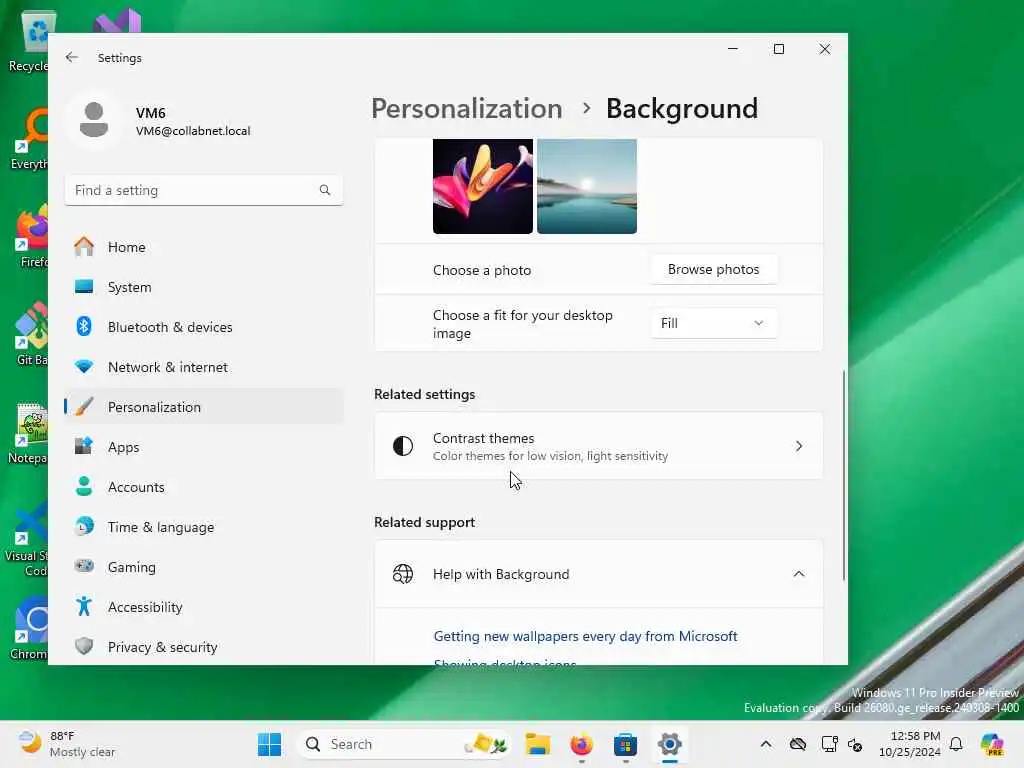The width and height of the screenshot is (1024, 768).
Task: Open Network & internet settings
Action: point(204,367)
